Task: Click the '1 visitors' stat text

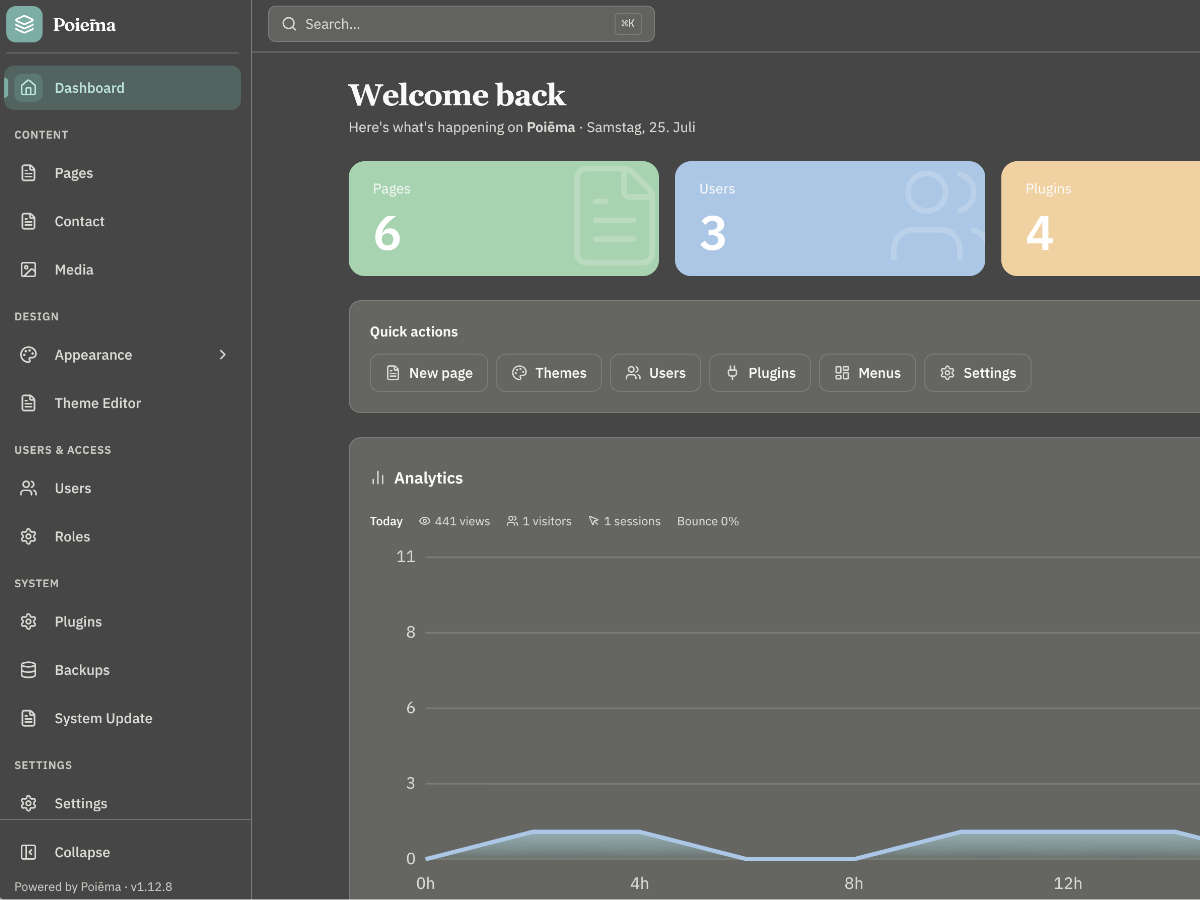Action: (547, 521)
